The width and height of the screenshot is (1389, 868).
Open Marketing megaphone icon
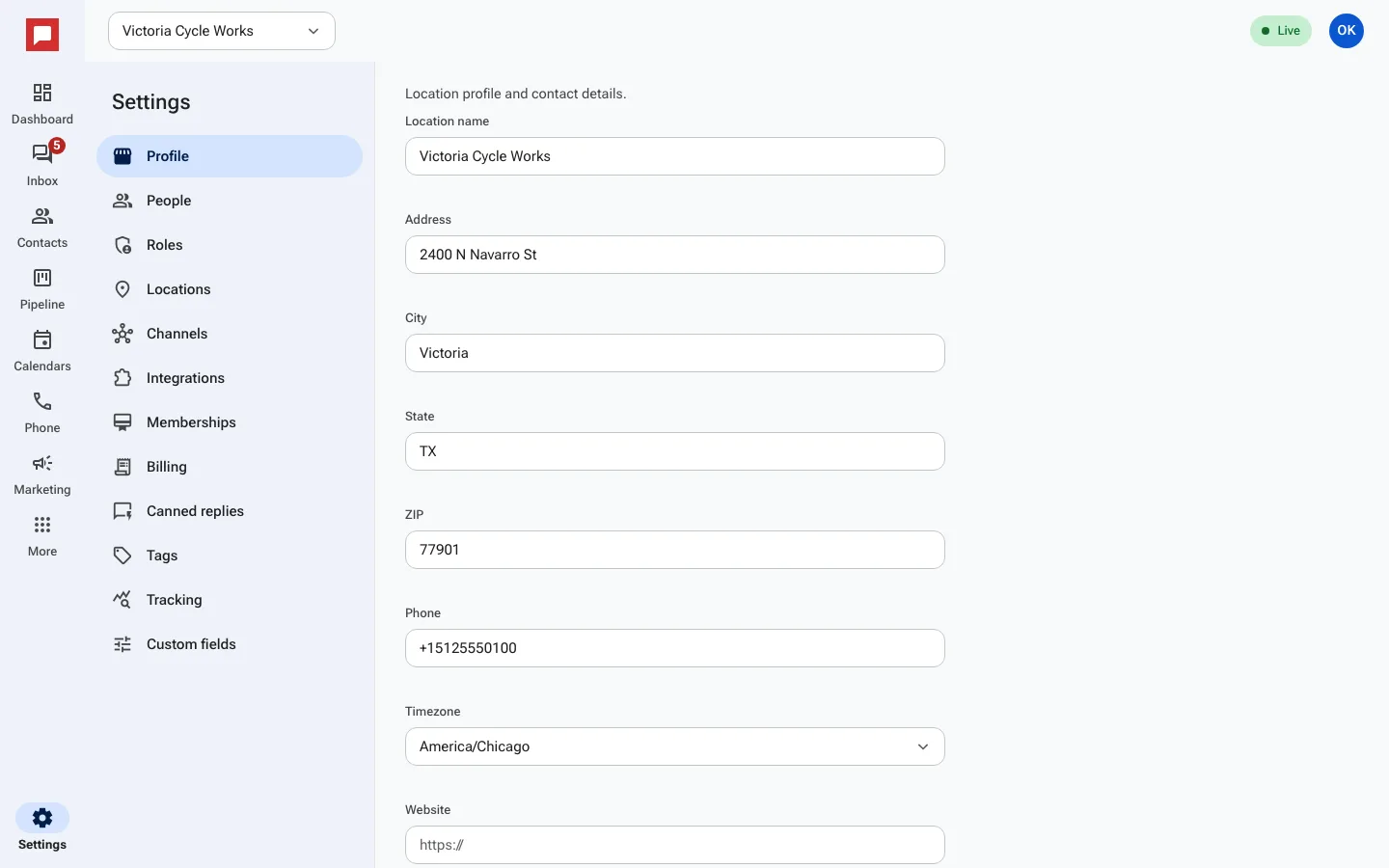click(x=42, y=463)
